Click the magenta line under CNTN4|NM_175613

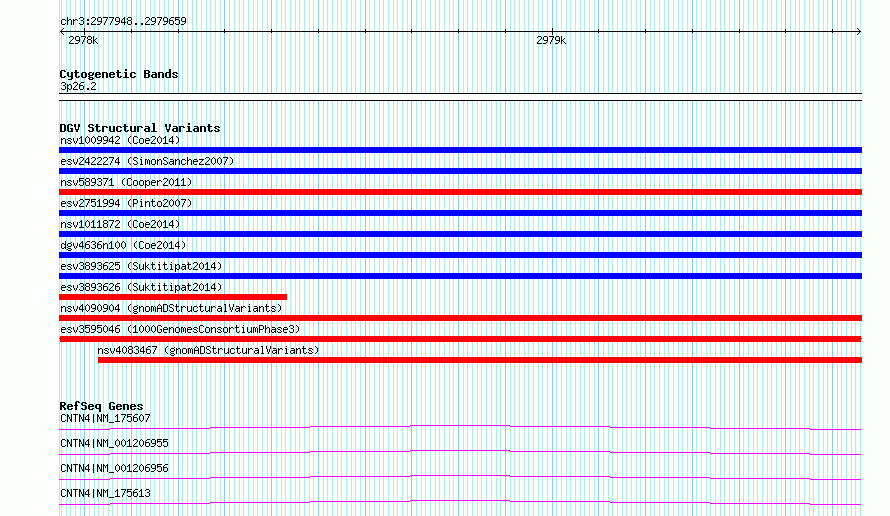tap(460, 502)
